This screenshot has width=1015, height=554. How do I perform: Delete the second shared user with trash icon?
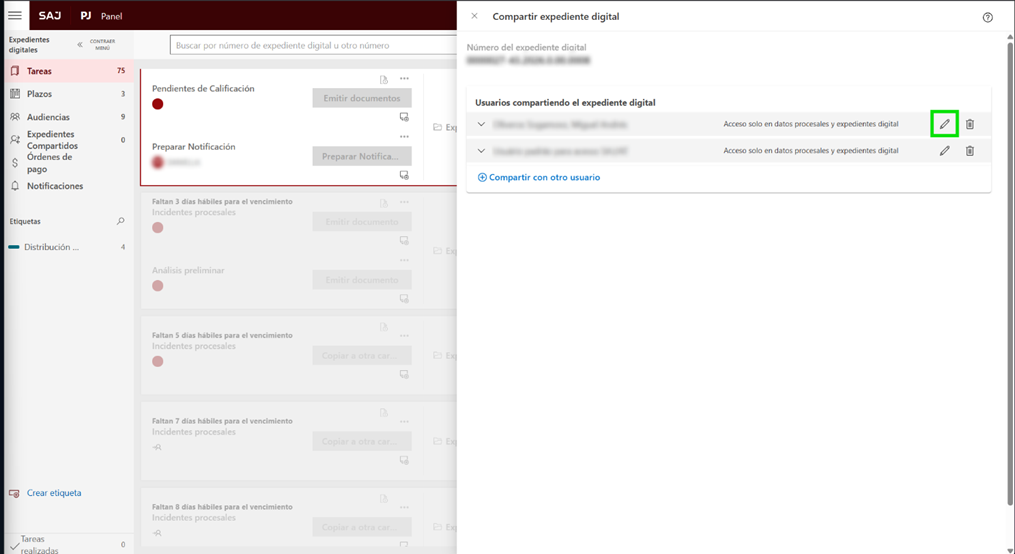click(969, 151)
